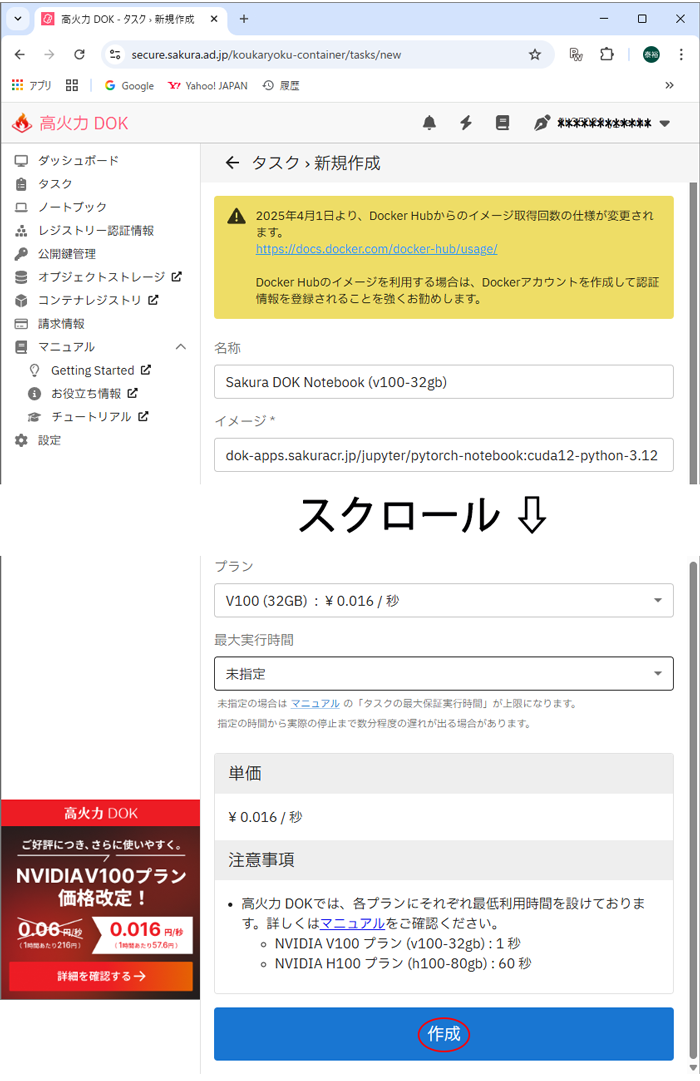700x1081 pixels.
Task: Click the object storage database icon
Action: click(x=21, y=277)
